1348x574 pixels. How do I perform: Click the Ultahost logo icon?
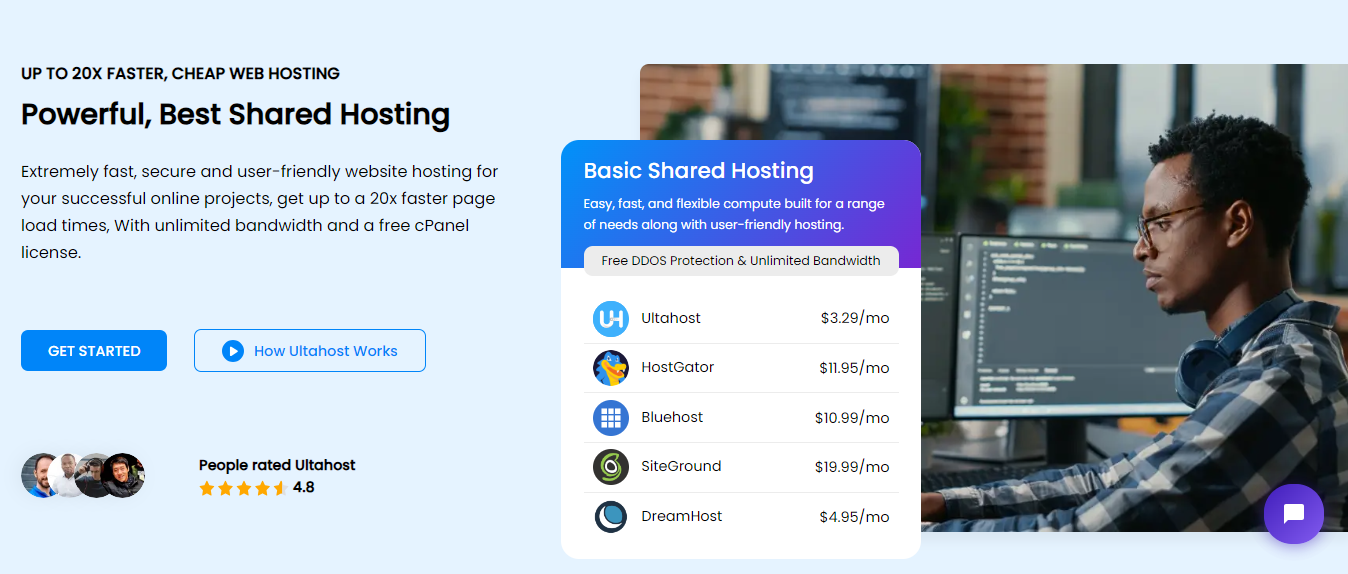(x=610, y=318)
